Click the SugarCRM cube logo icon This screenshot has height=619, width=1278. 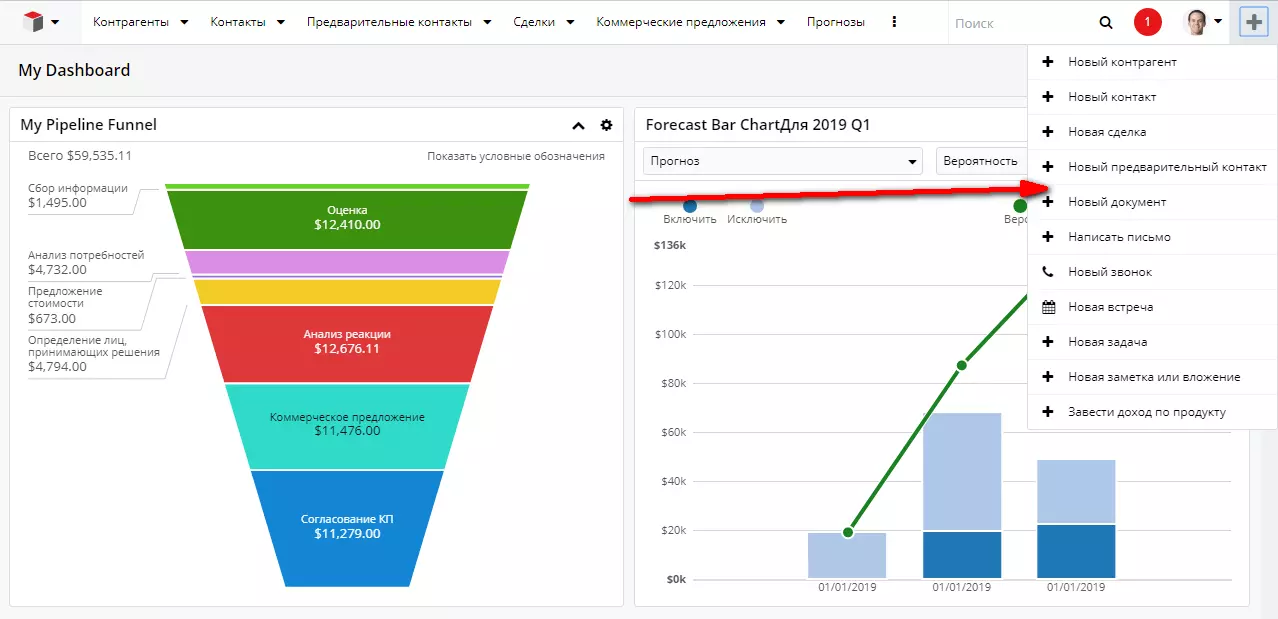point(33,21)
